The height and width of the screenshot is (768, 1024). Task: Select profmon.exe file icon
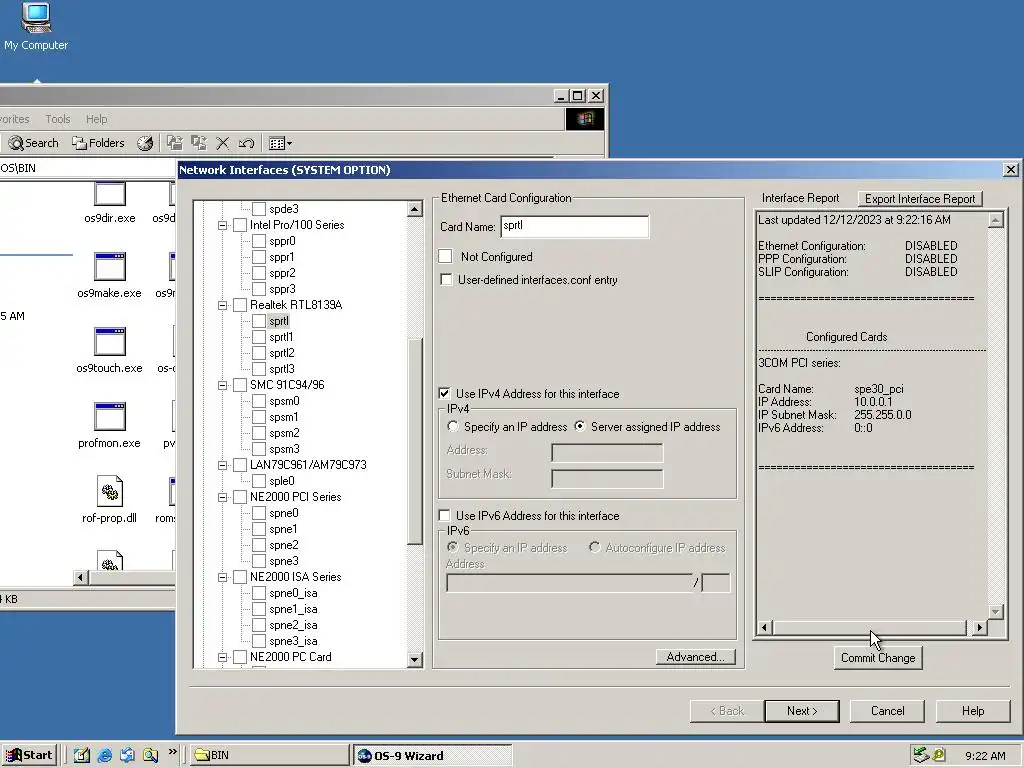coord(109,426)
